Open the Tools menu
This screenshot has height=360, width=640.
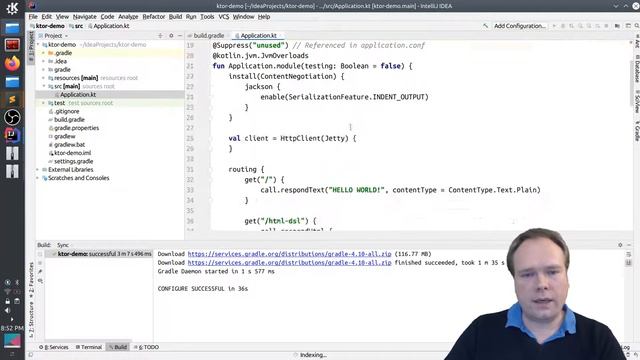pos(207,17)
